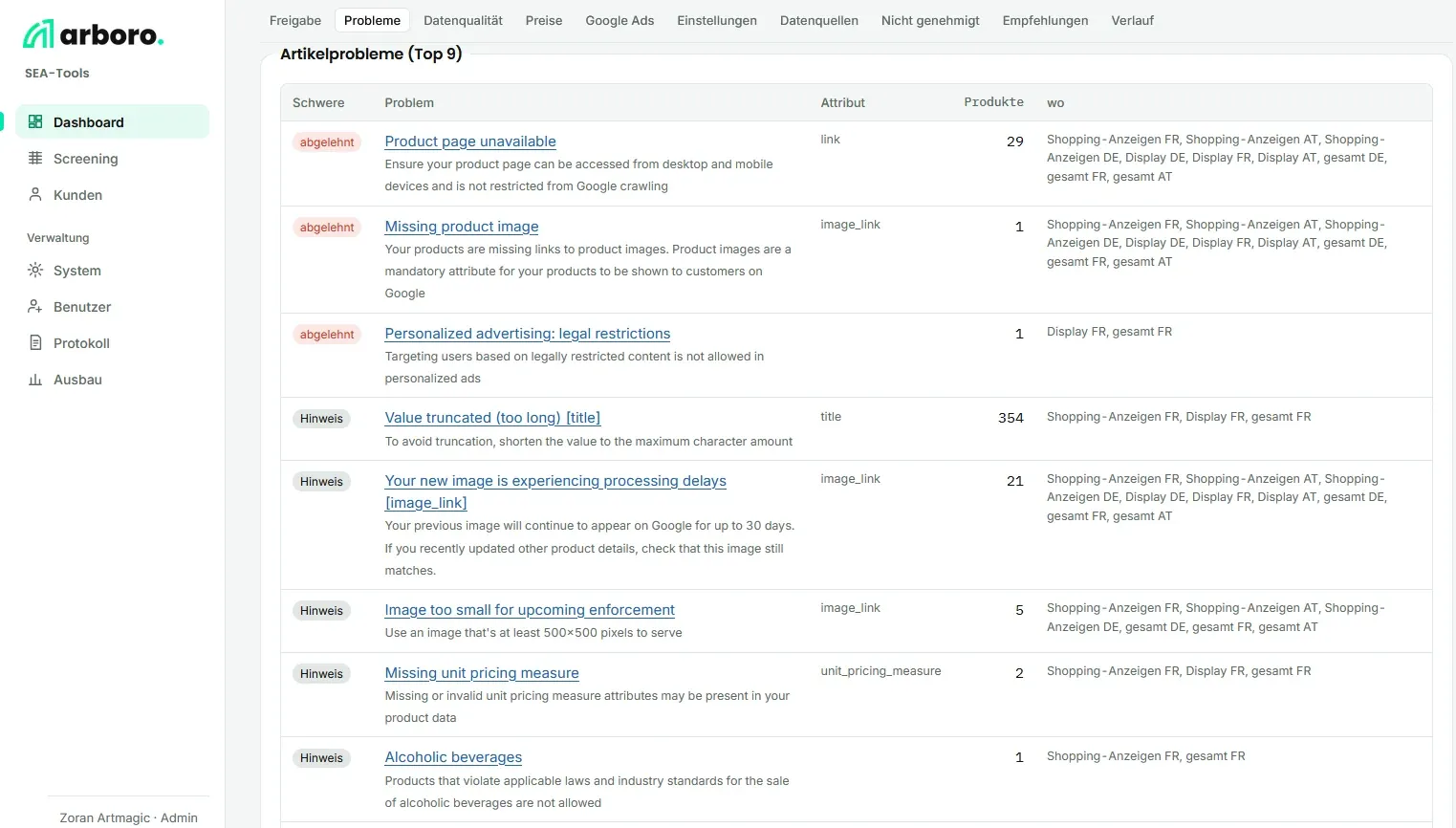Screen dimensions: 1456x828
Task: Click the arboro logo
Action: point(93,34)
